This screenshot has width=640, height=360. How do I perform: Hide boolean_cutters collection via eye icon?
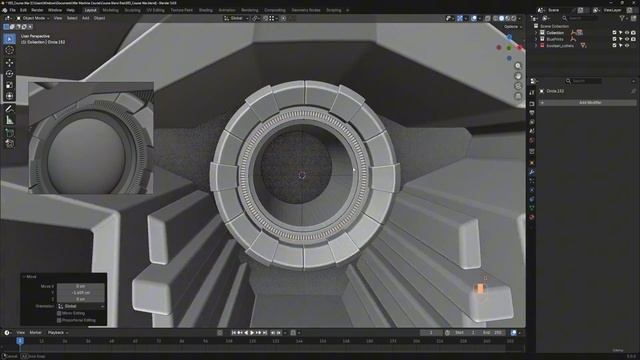point(627,46)
